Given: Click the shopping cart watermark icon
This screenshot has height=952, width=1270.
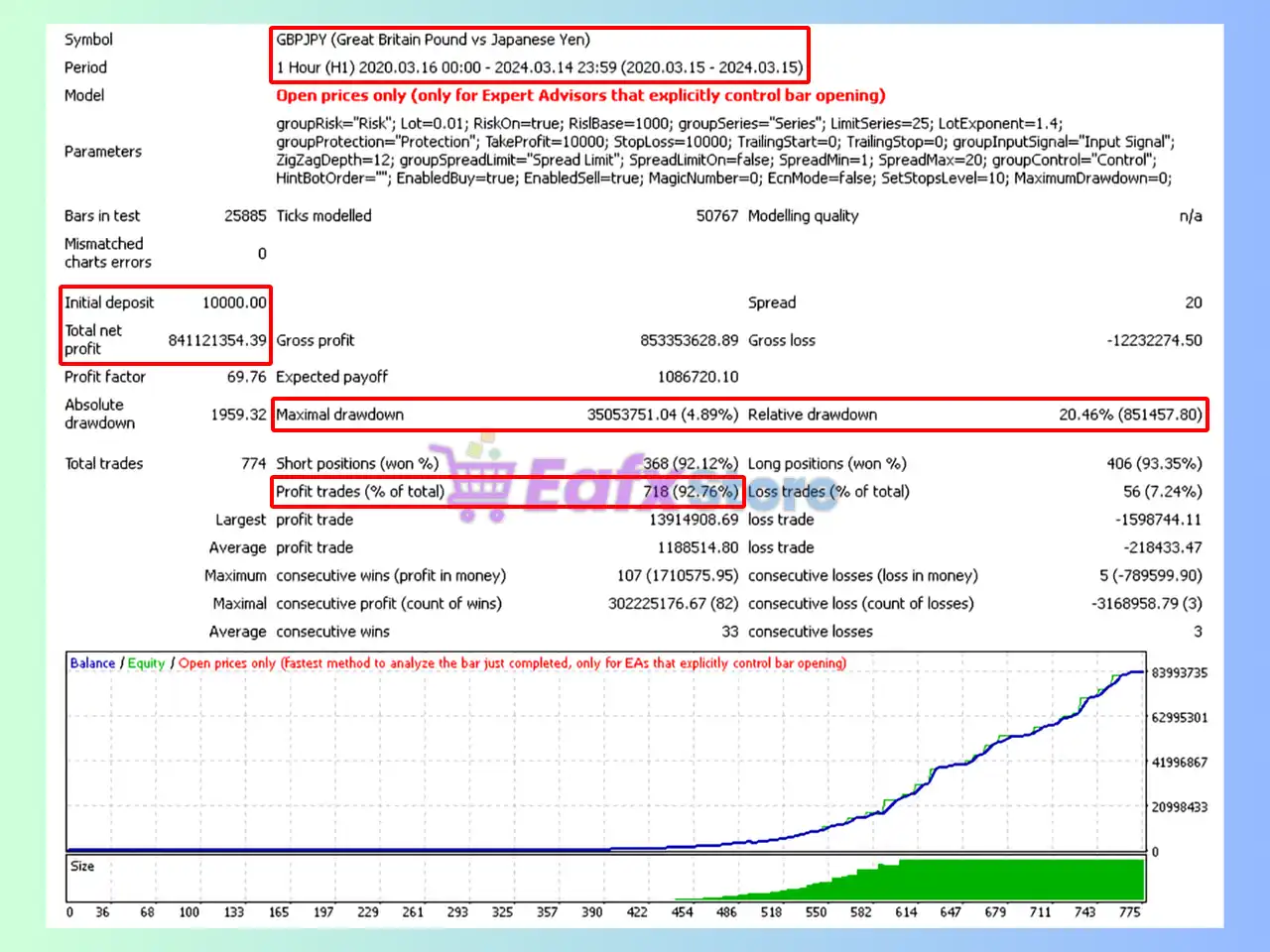Looking at the screenshot, I should [472, 479].
